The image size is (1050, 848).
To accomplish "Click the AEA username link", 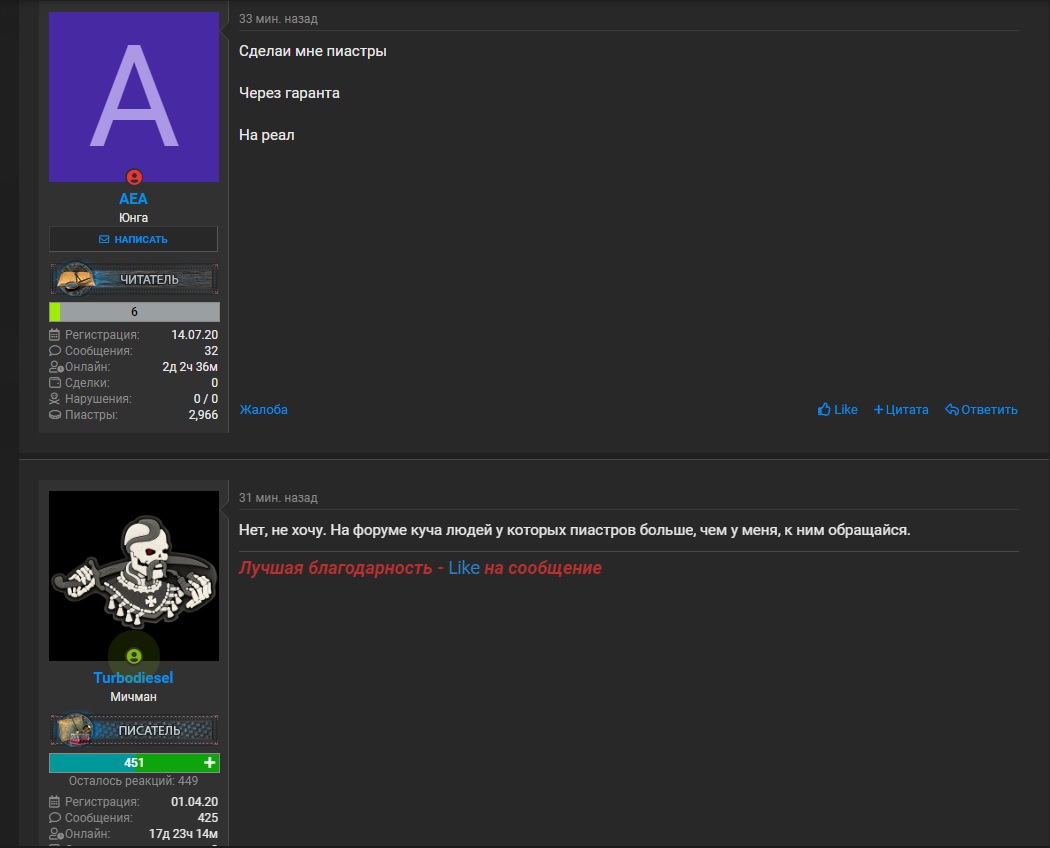I will pyautogui.click(x=133, y=199).
